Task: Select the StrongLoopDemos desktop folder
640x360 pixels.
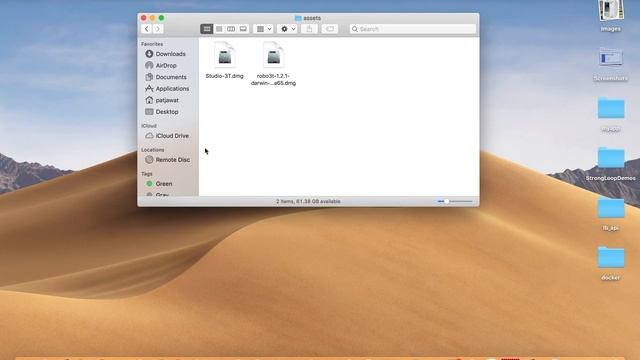Action: (611, 163)
